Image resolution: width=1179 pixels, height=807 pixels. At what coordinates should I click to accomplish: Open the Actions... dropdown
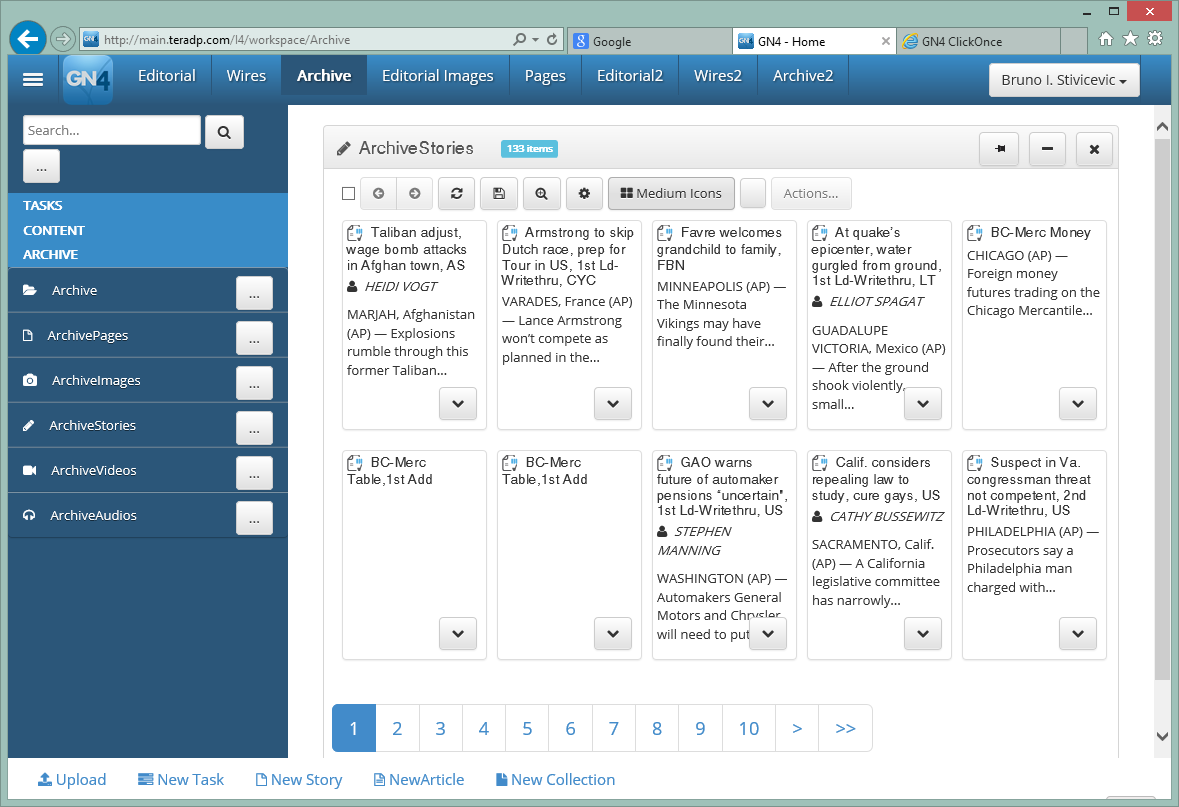click(x=811, y=193)
